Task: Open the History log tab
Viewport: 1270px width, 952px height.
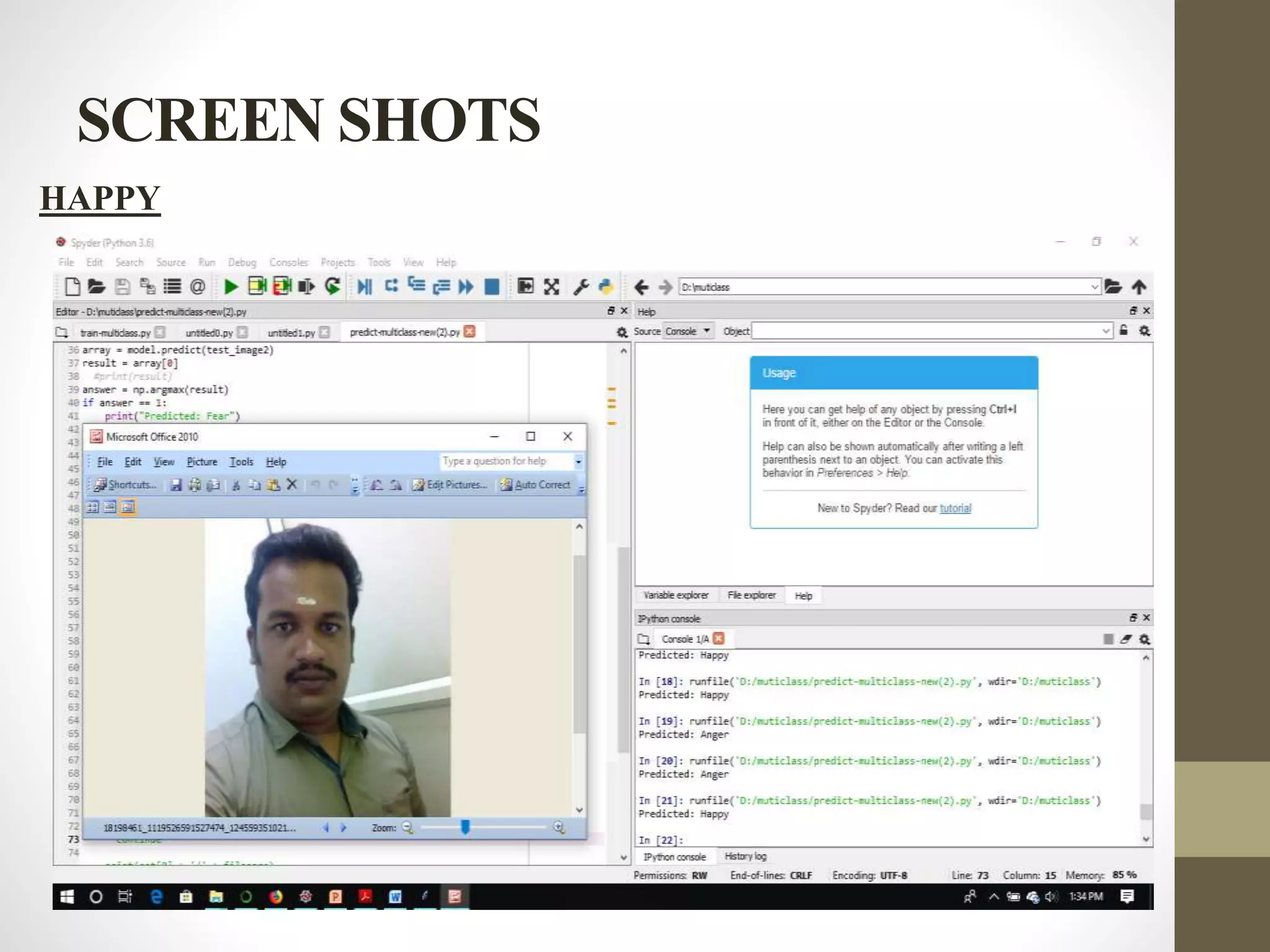Action: coord(745,856)
